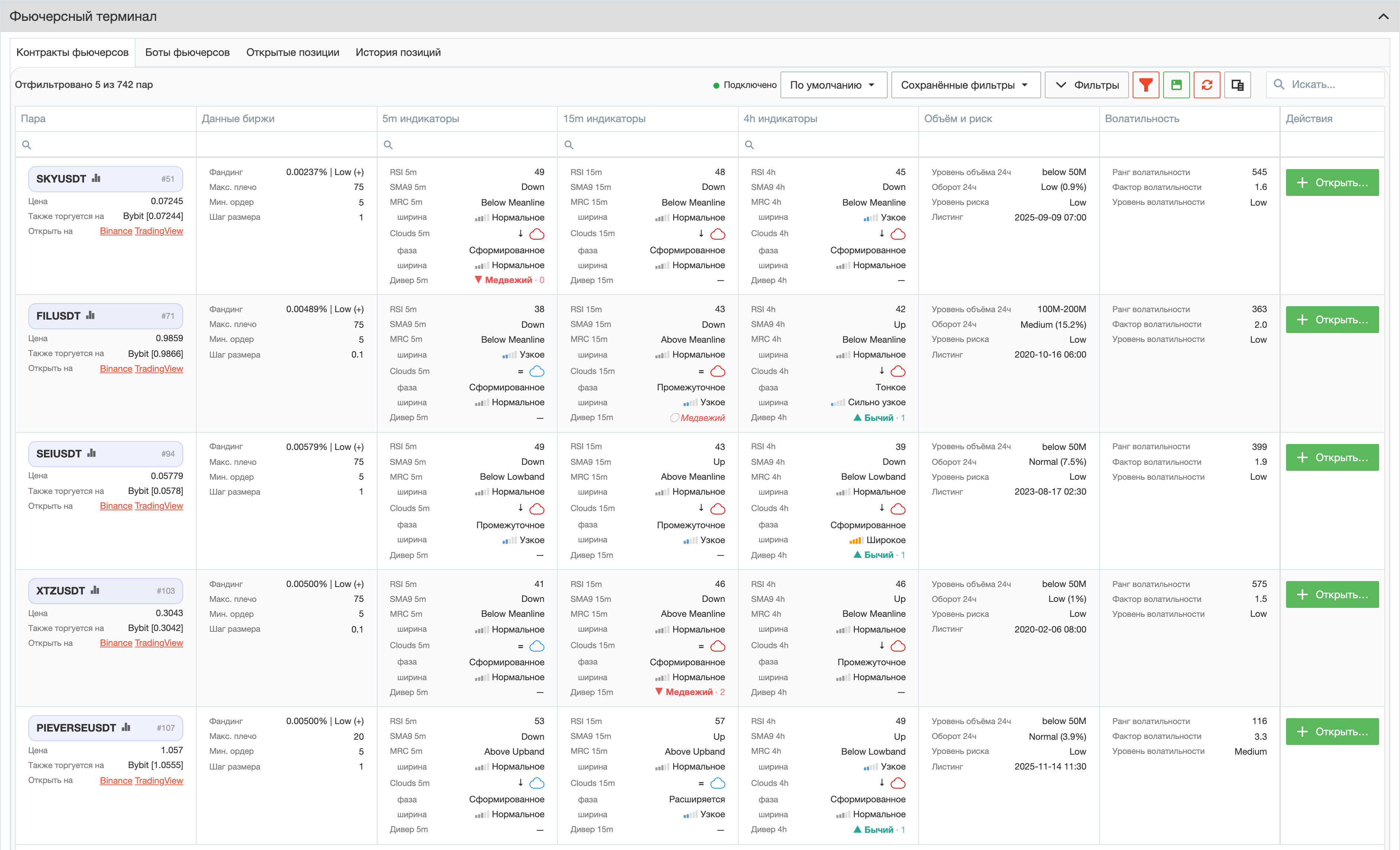Click the Пара column header
Viewport: 1400px width, 850px height.
click(x=106, y=118)
